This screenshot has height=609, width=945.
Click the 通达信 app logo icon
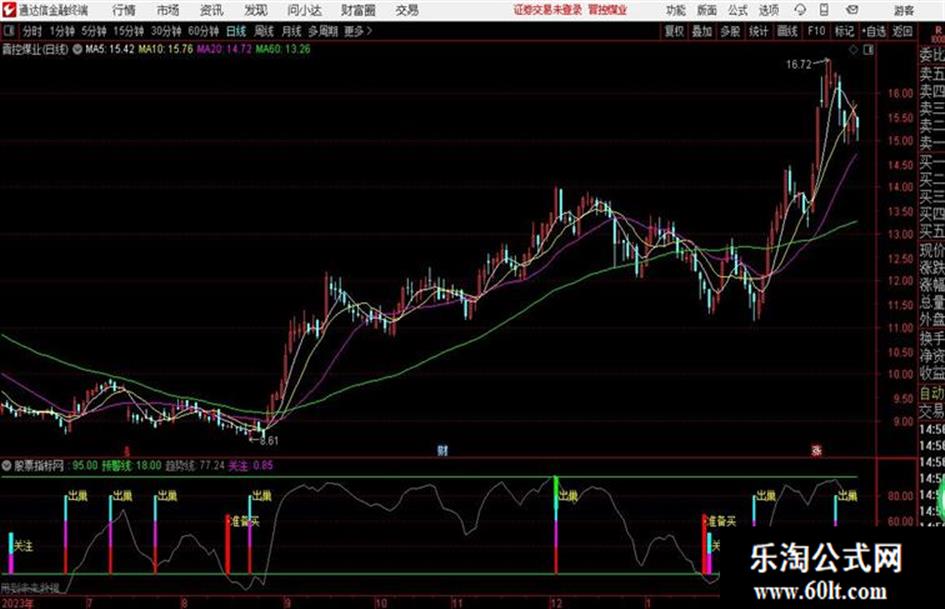coord(8,10)
